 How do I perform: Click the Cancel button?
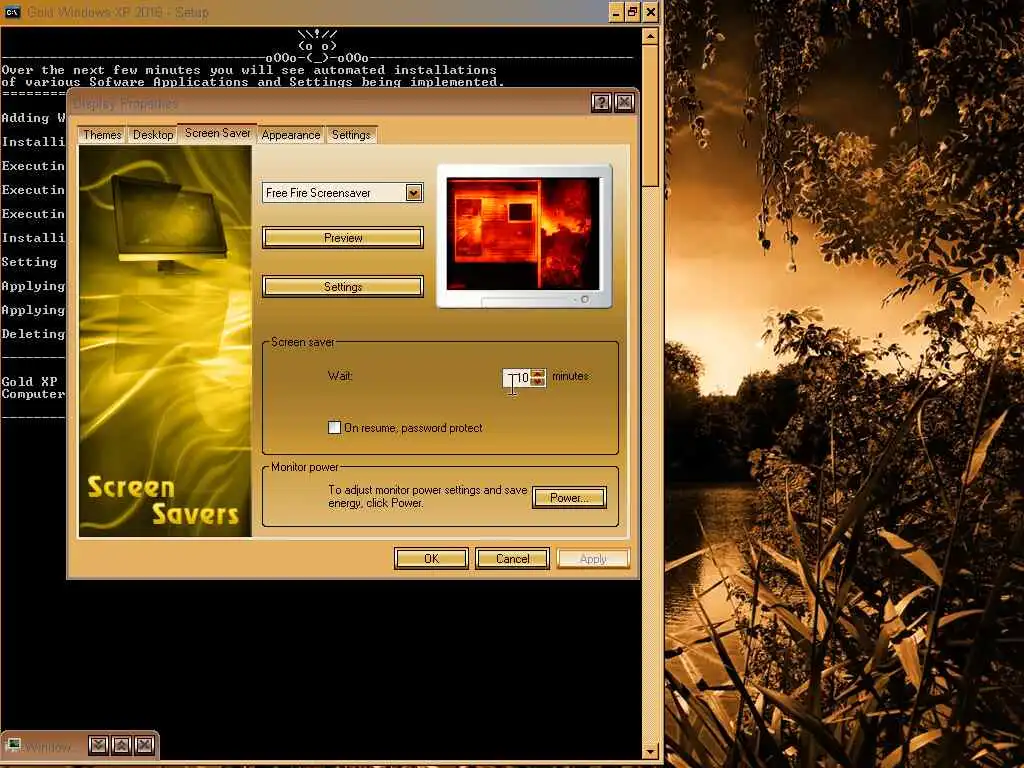[512, 559]
